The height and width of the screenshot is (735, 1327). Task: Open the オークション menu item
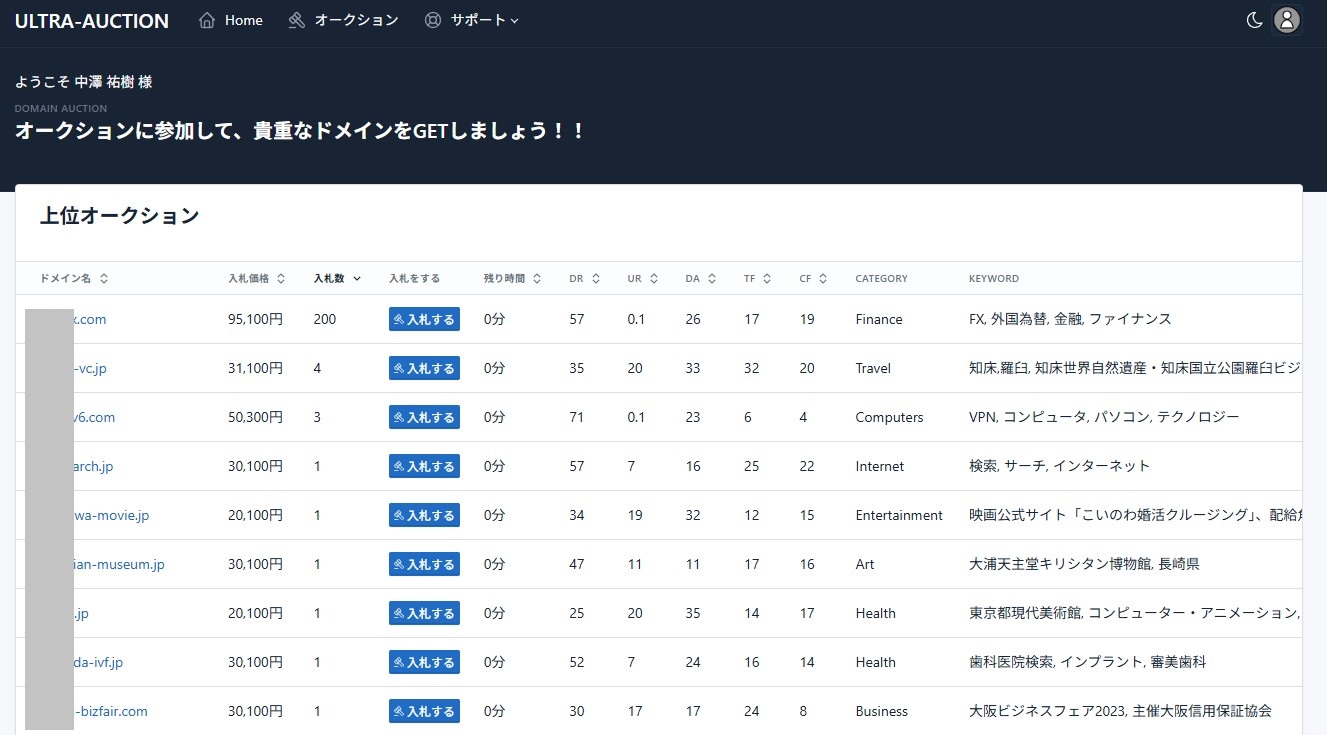click(x=343, y=20)
